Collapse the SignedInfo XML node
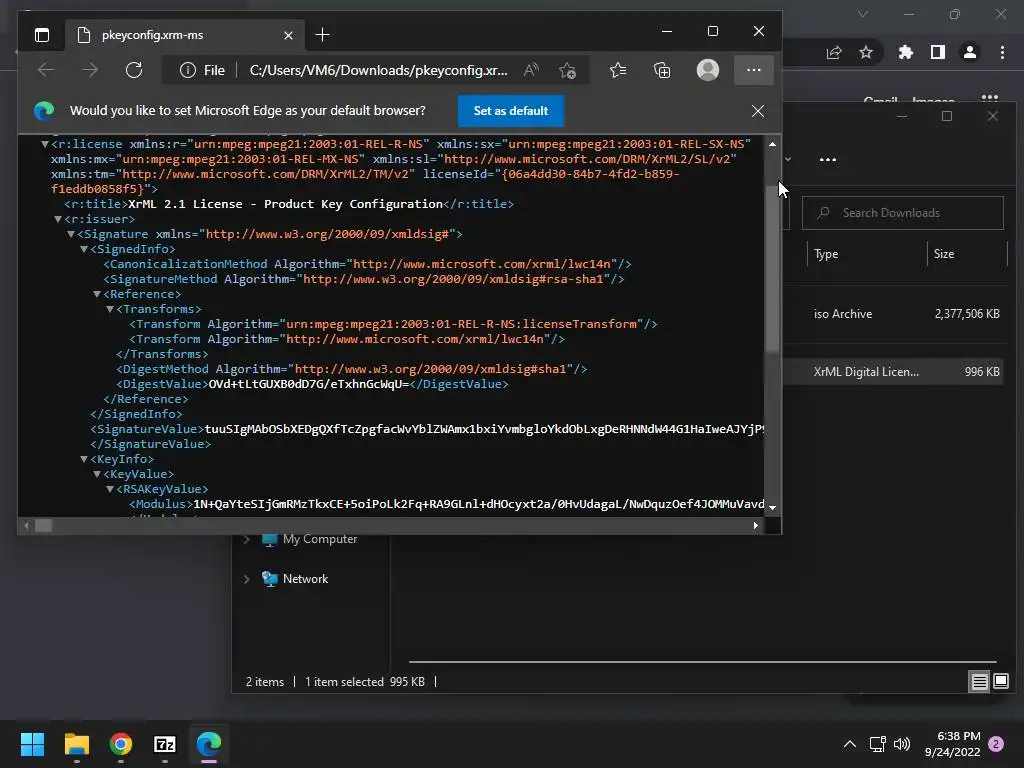 pos(84,249)
